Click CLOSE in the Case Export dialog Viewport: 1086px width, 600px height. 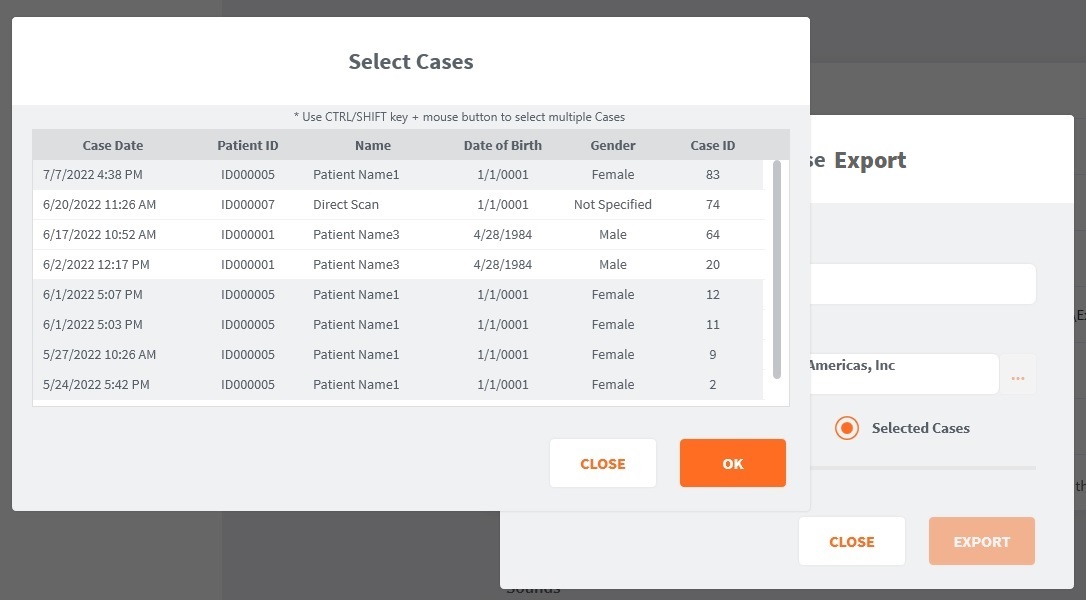(x=851, y=541)
